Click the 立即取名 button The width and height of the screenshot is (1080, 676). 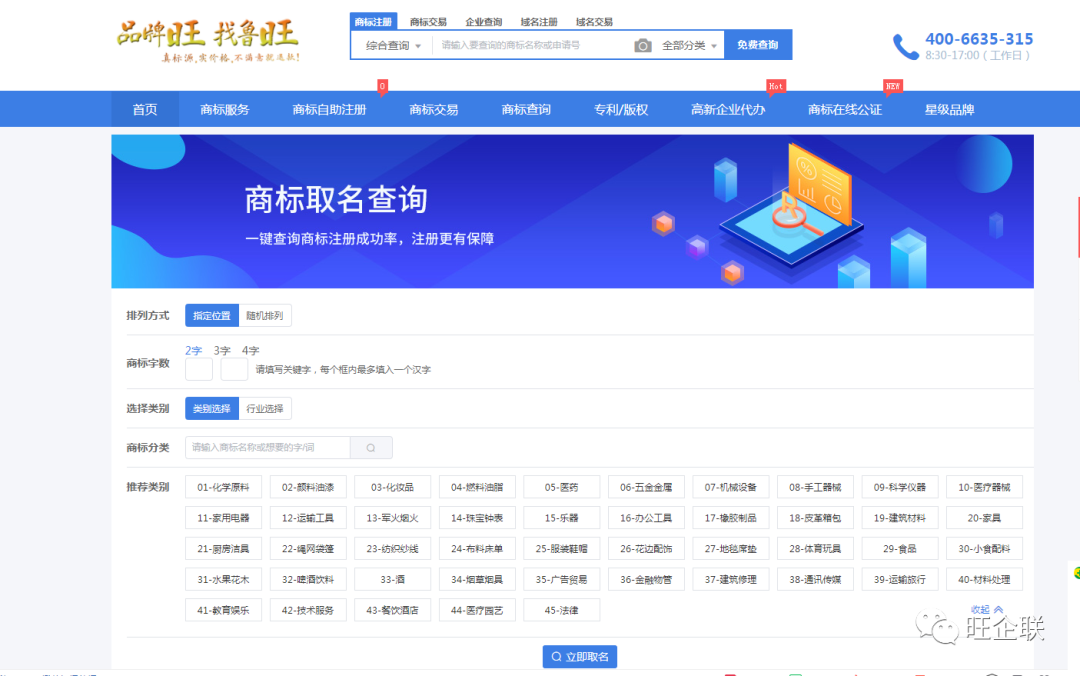580,657
